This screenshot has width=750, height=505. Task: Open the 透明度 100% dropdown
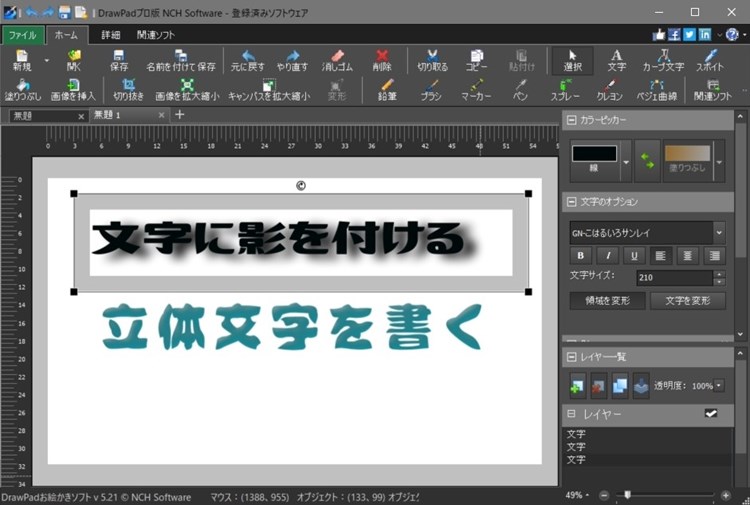click(719, 385)
